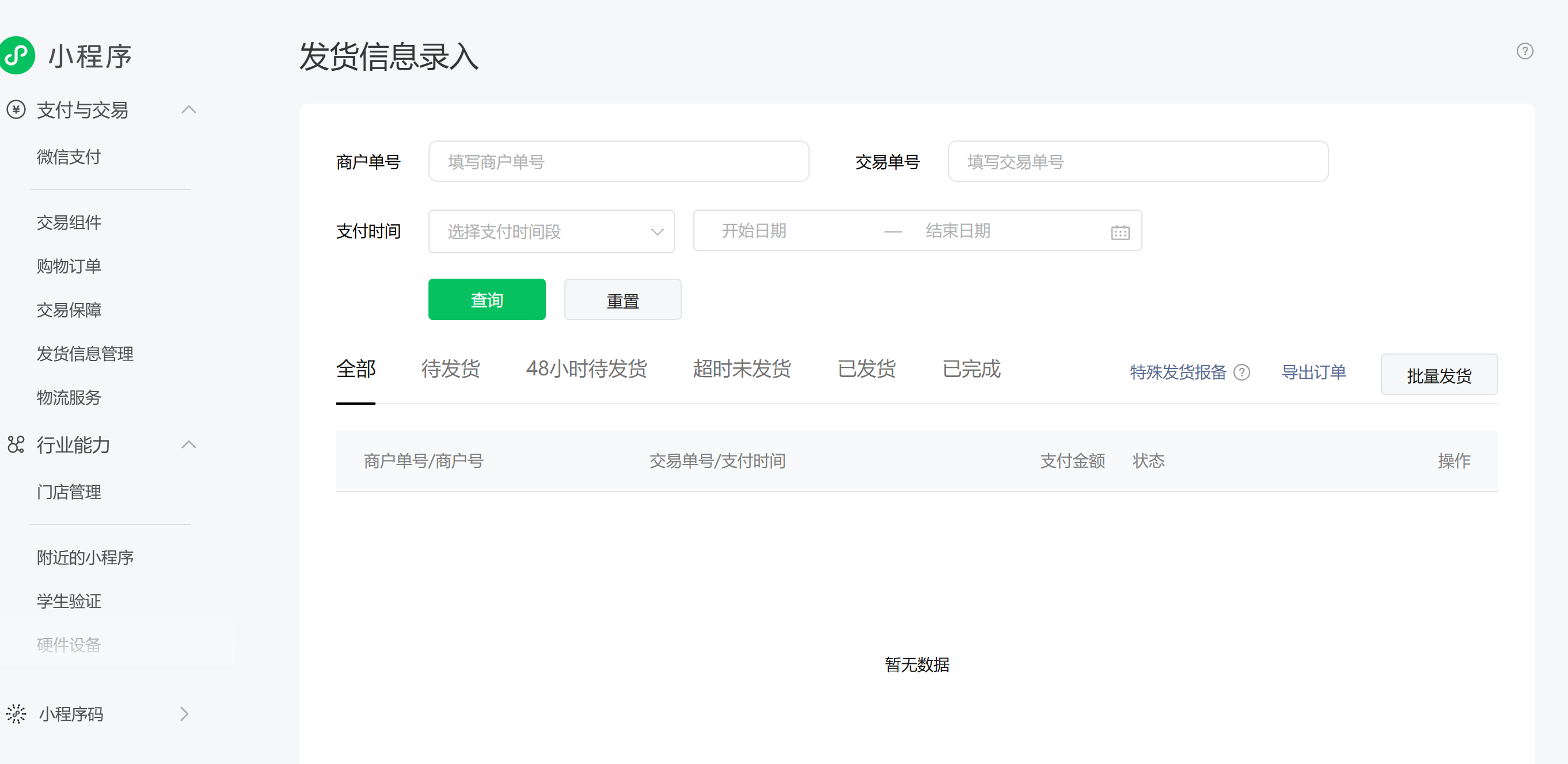Open the calendar icon in date range
The image size is (1568, 764).
coord(1119,232)
